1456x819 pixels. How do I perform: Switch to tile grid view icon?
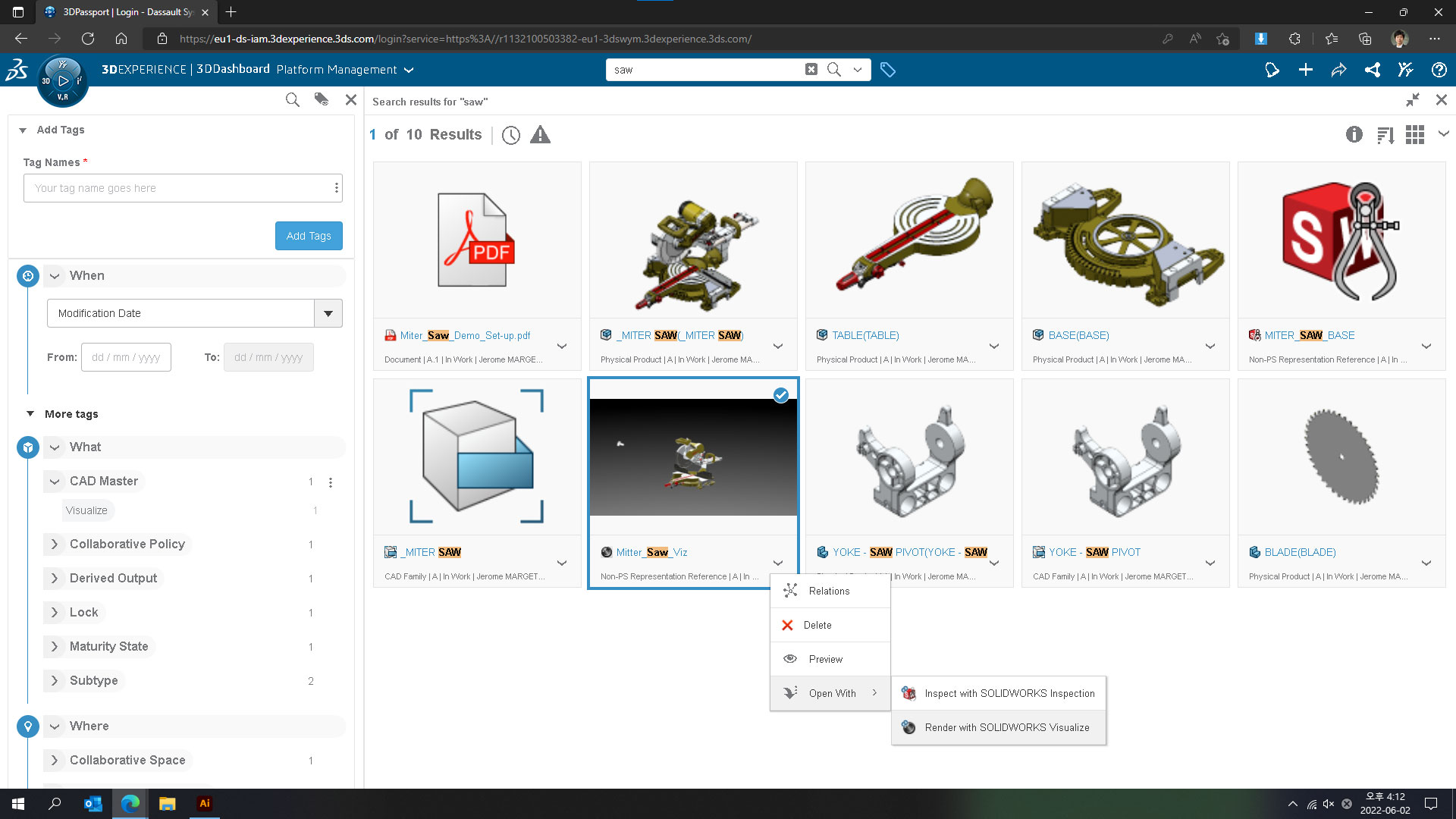click(1415, 135)
